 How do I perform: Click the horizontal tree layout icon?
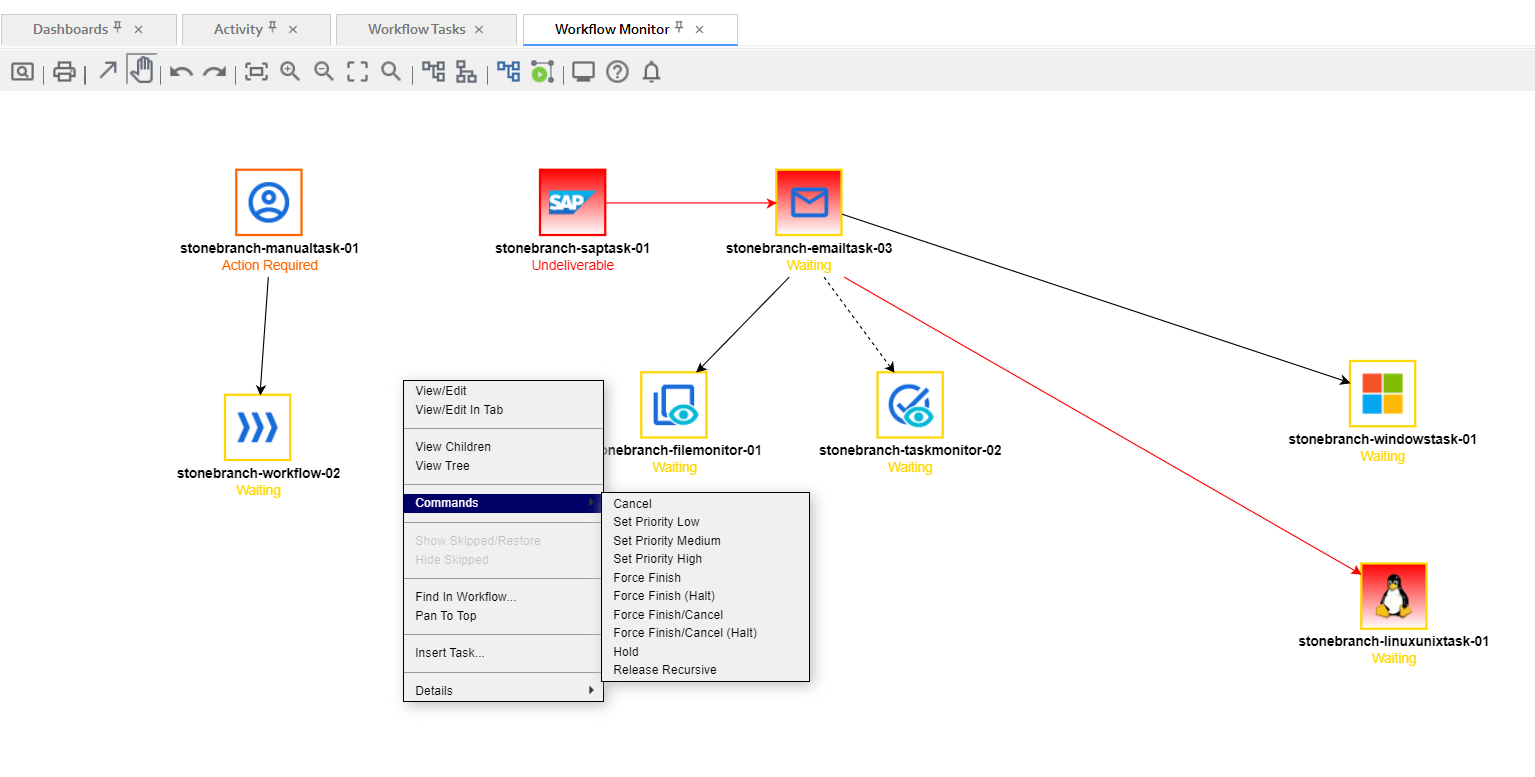433,72
